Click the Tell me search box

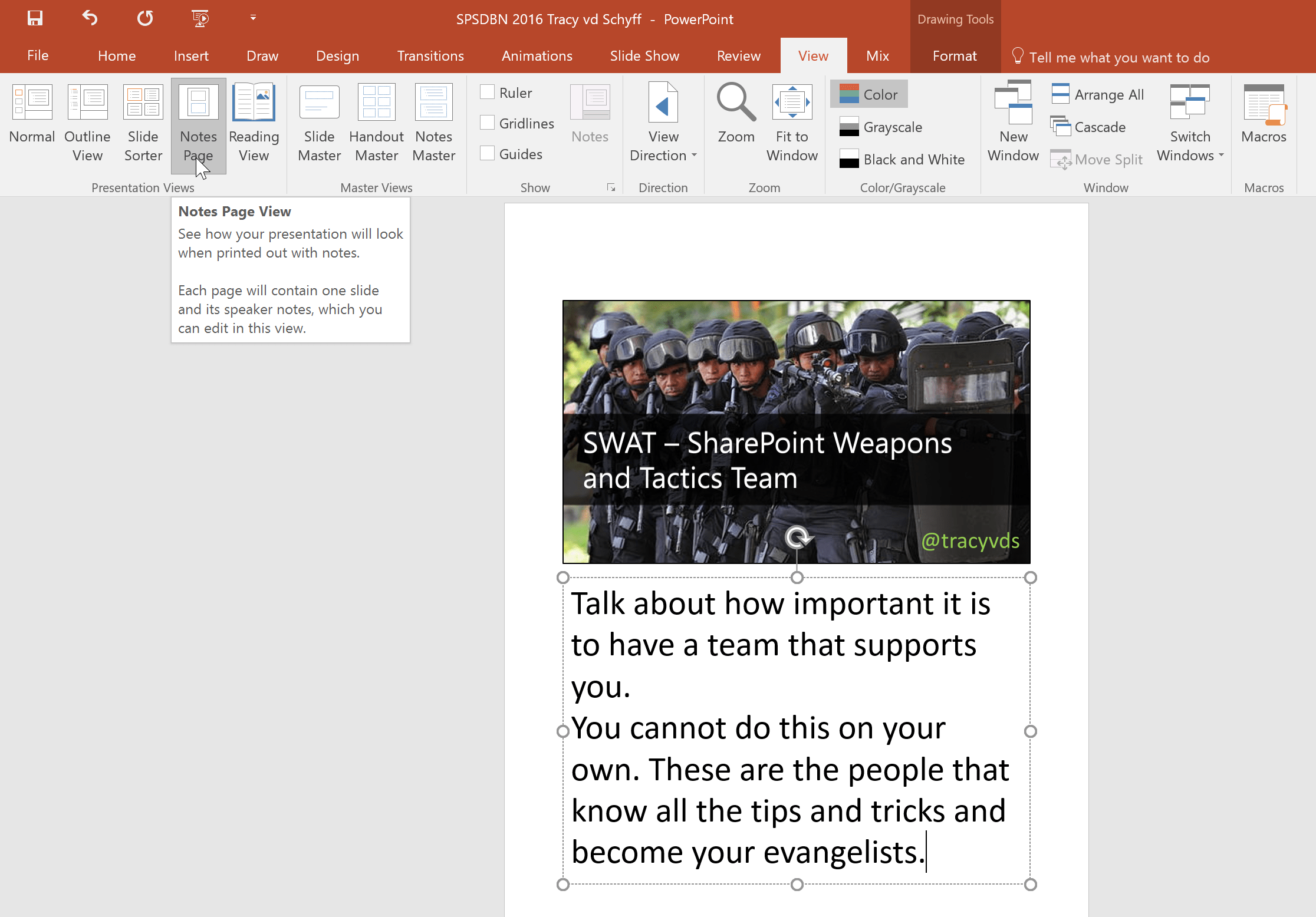[x=1118, y=57]
